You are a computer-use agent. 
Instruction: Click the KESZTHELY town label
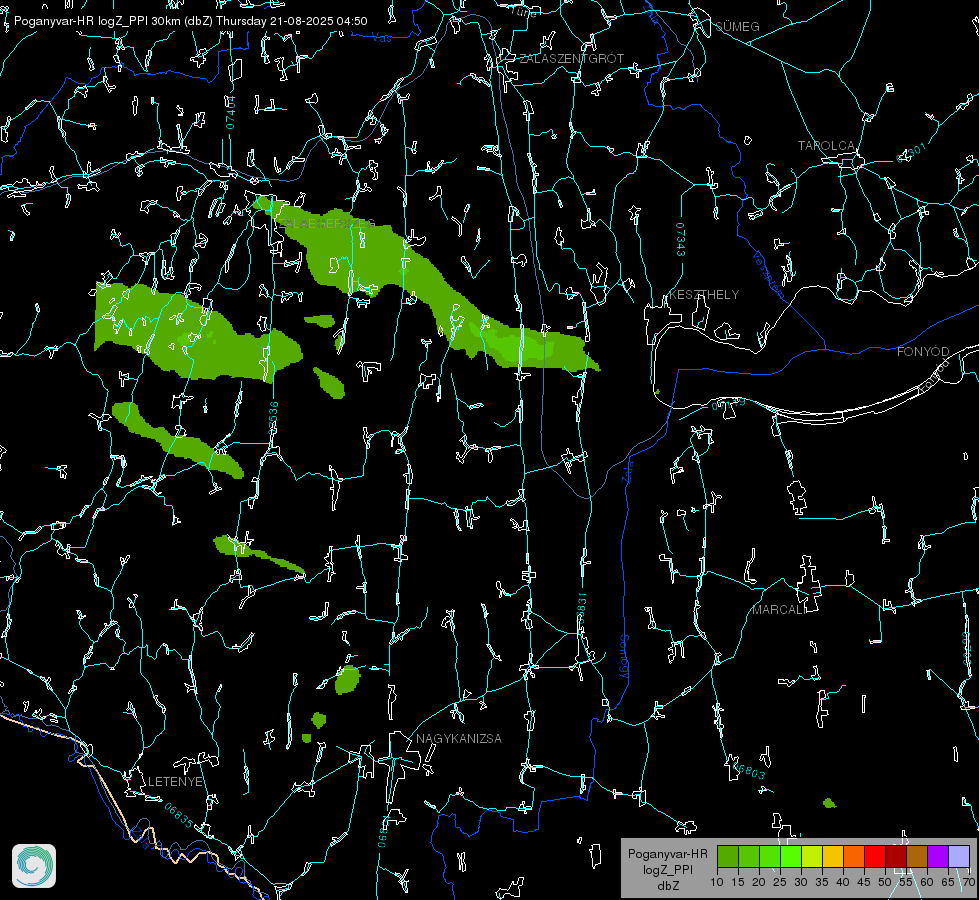point(704,294)
